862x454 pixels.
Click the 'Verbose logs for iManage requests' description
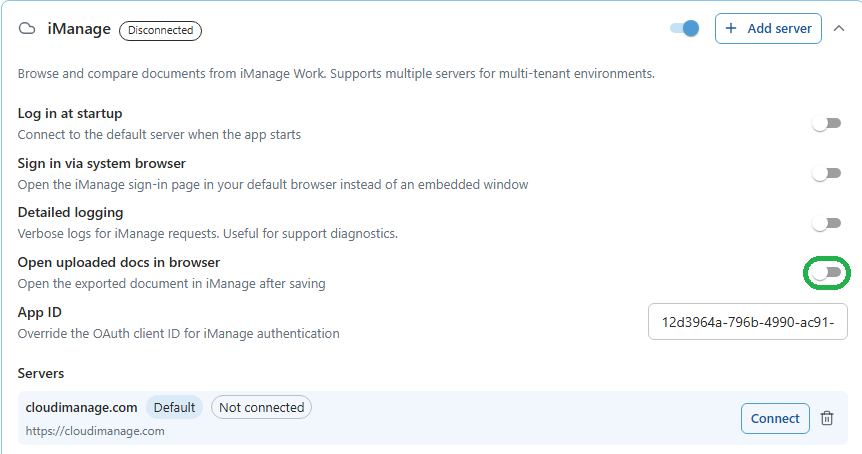208,234
